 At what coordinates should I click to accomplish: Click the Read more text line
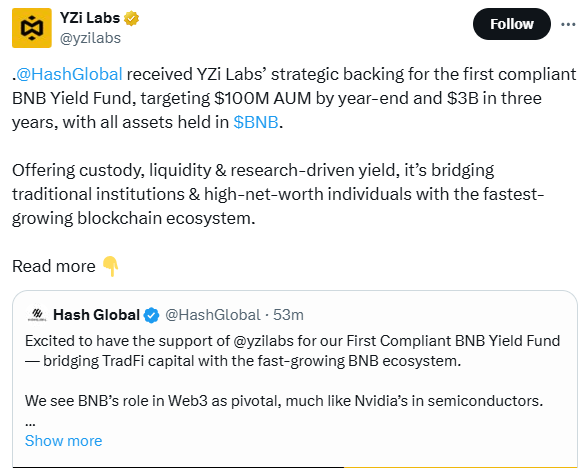coord(54,266)
